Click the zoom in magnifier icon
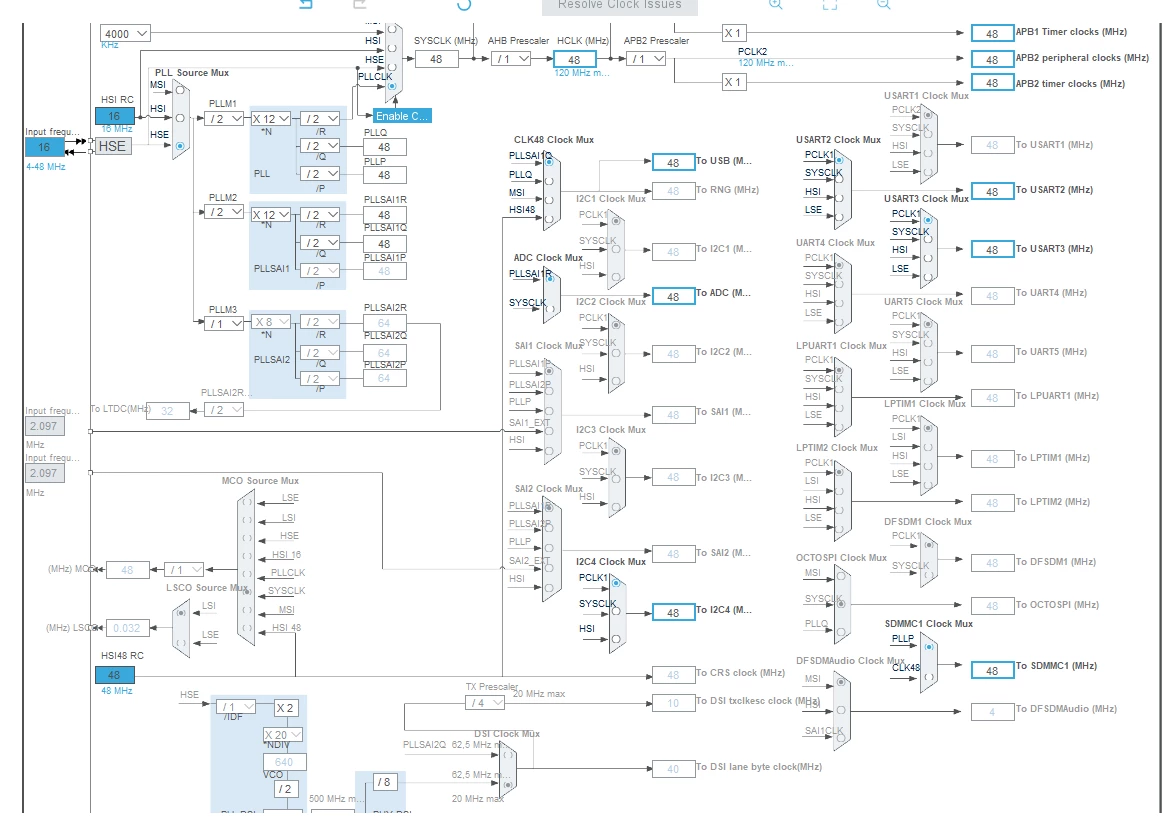Screen dimensions: 1168x821 (775, 4)
